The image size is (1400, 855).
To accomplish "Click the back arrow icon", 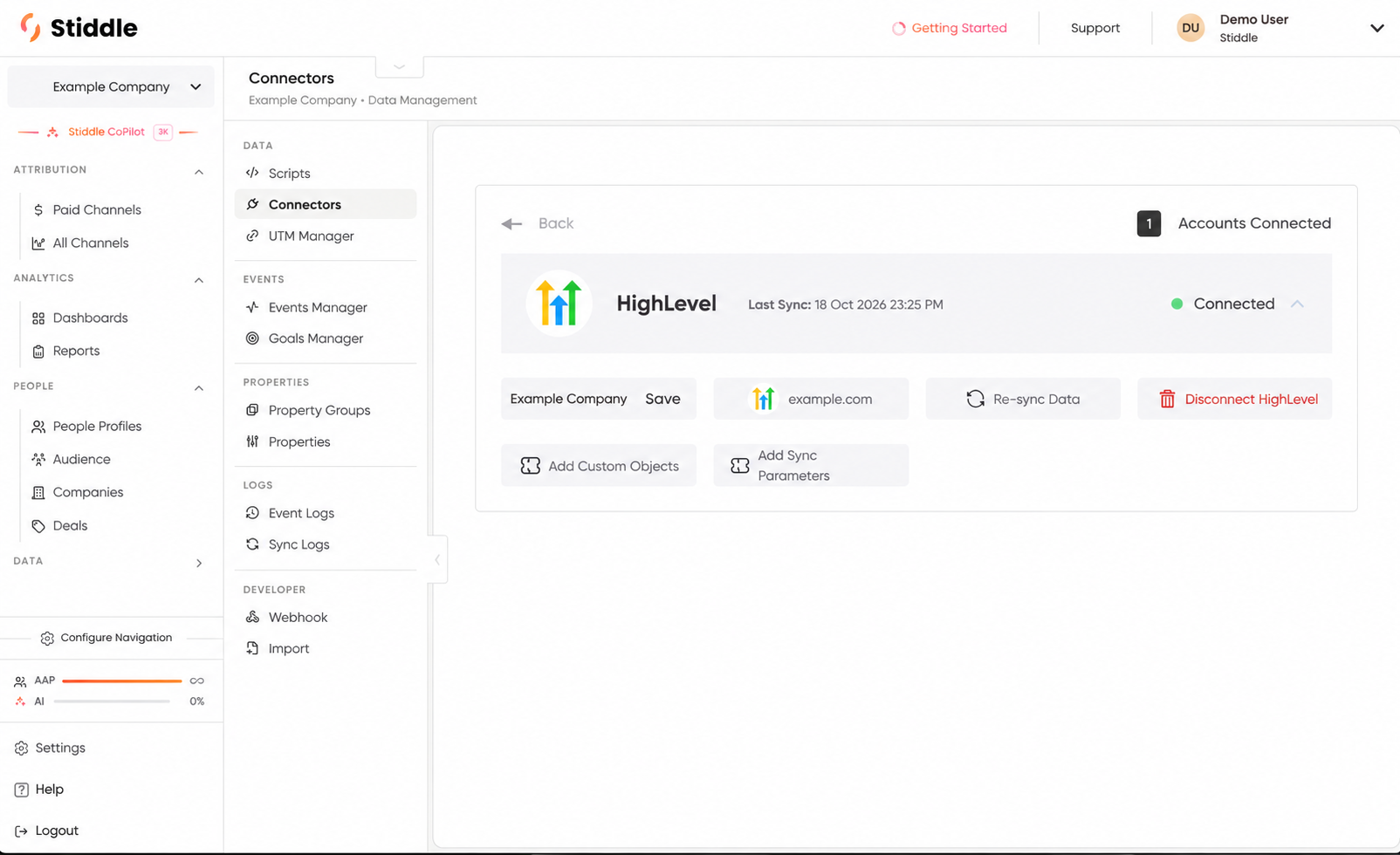I will (x=511, y=224).
